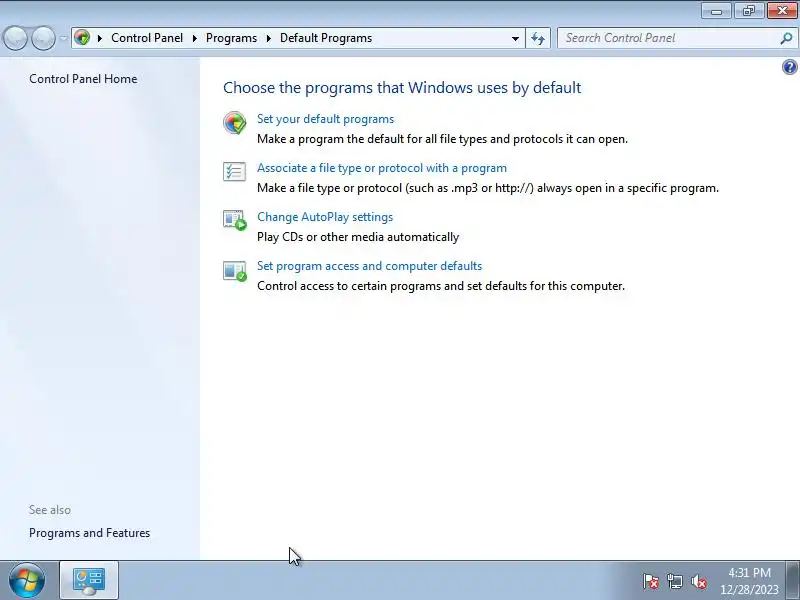Image resolution: width=800 pixels, height=600 pixels.
Task: Click the "See also" label
Action: tap(50, 510)
